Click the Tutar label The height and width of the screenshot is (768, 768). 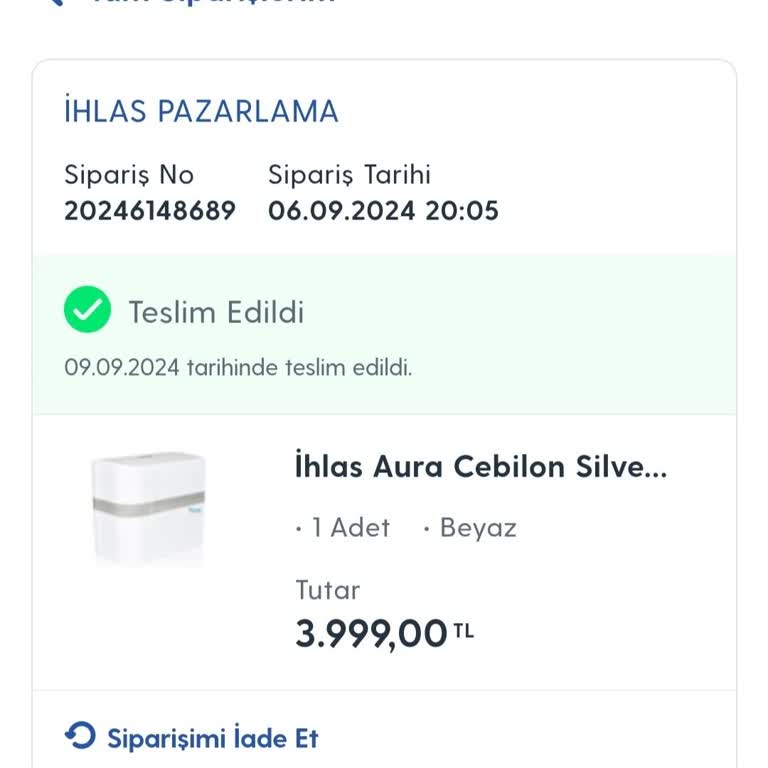327,590
